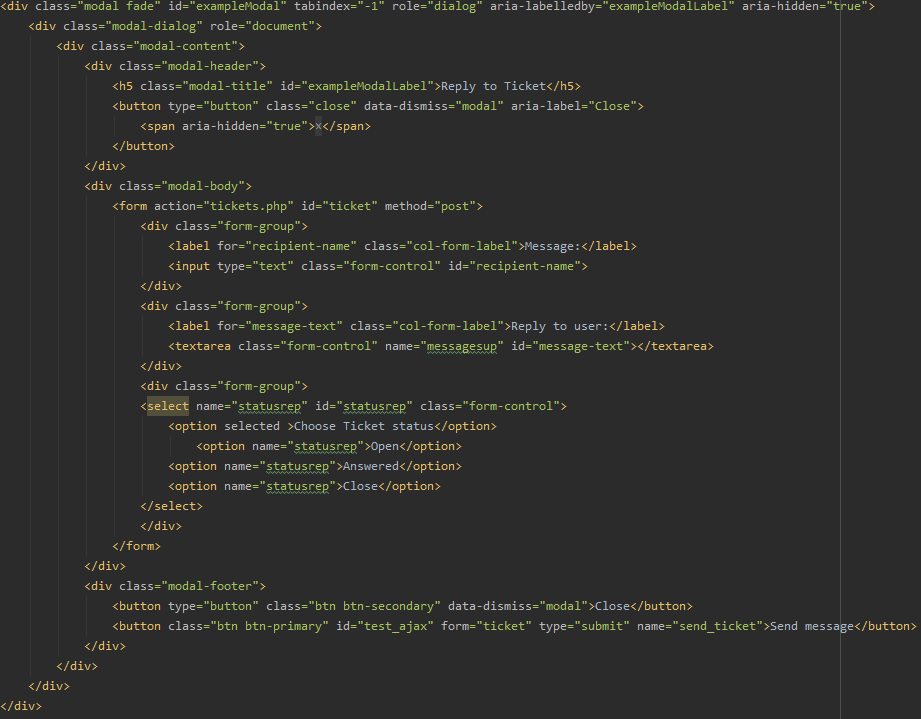Click the type="submit" attribute
The width and height of the screenshot is (921, 719).
click(584, 626)
